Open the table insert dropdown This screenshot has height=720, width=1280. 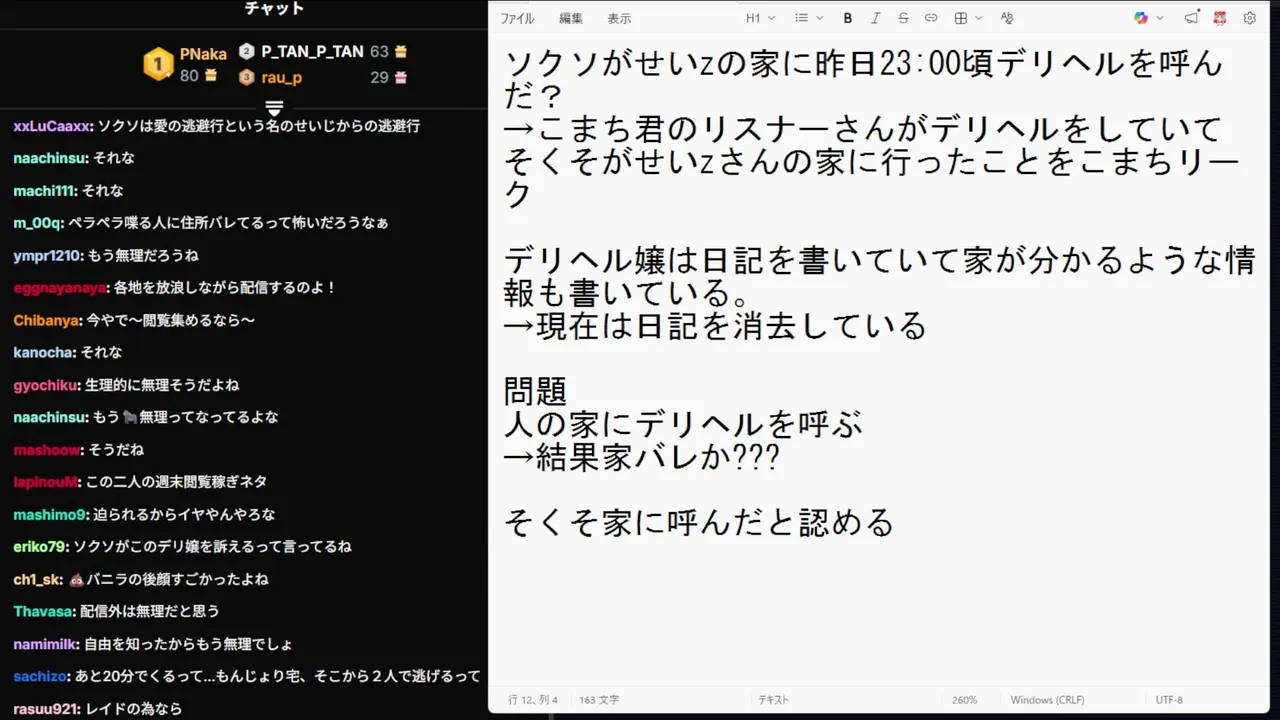967,18
